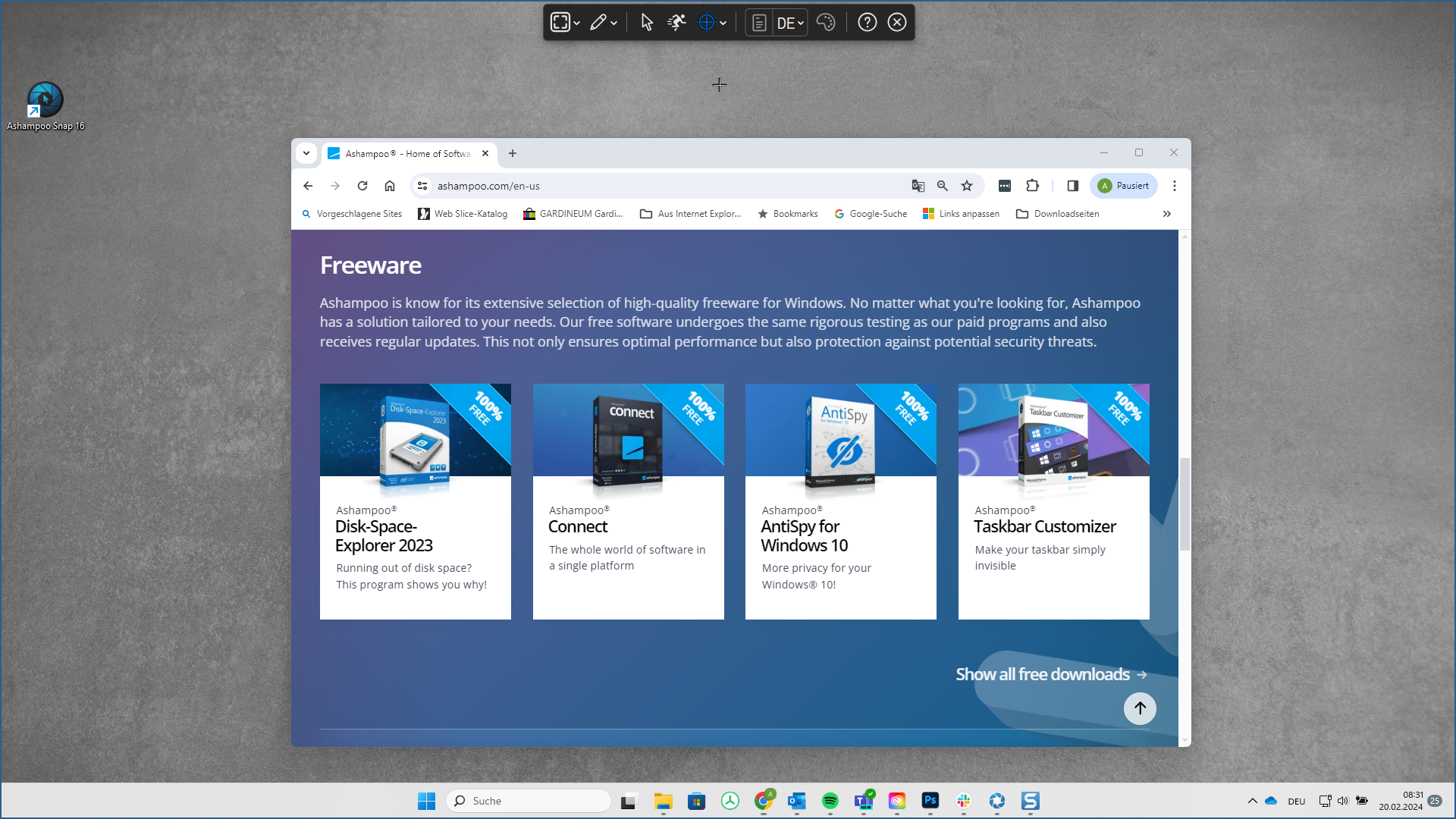
Task: Reload the current page
Action: click(x=362, y=186)
